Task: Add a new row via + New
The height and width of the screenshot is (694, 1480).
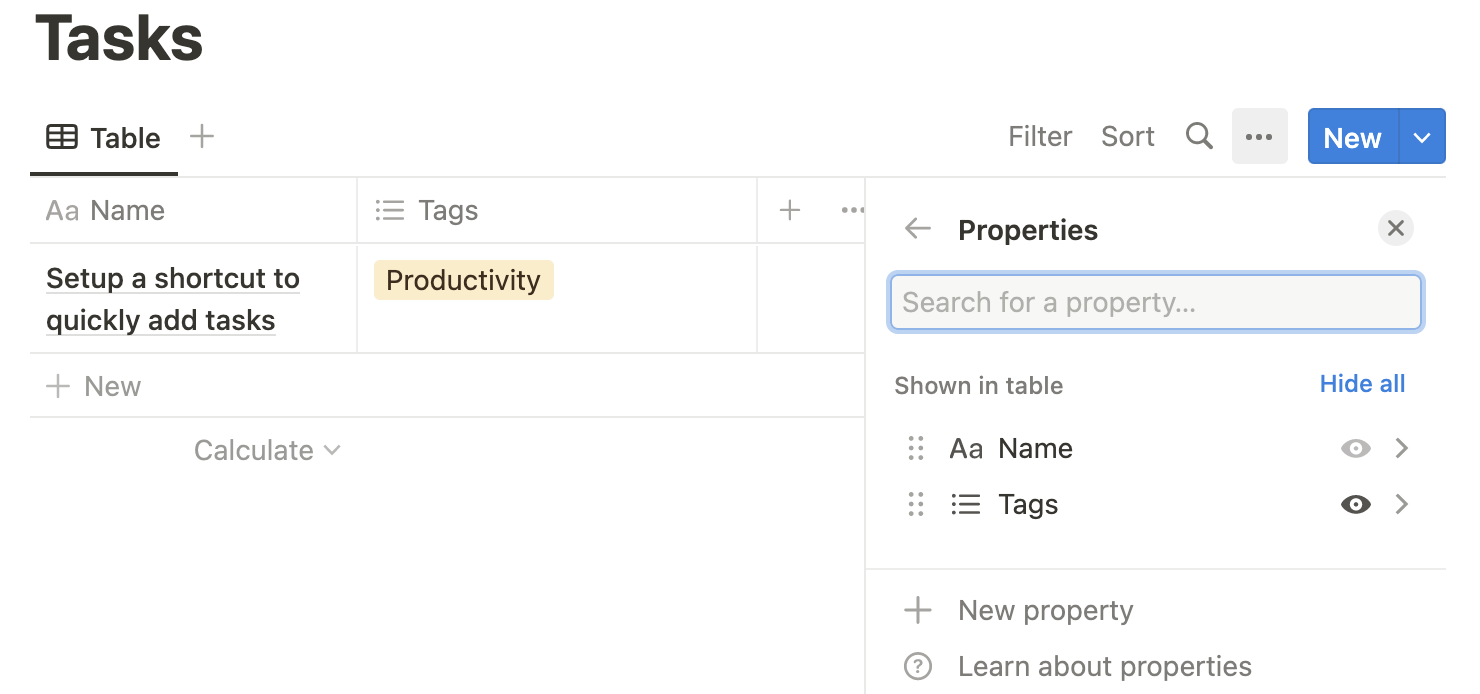Action: click(x=94, y=386)
